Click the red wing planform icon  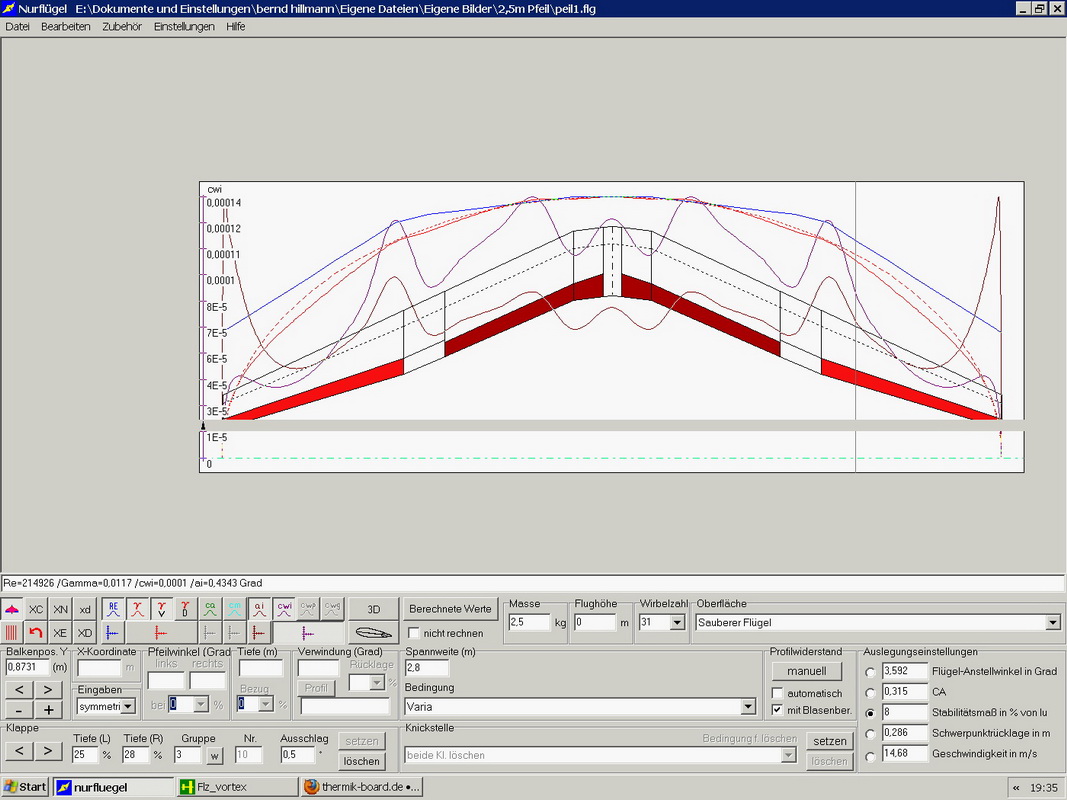coord(12,609)
